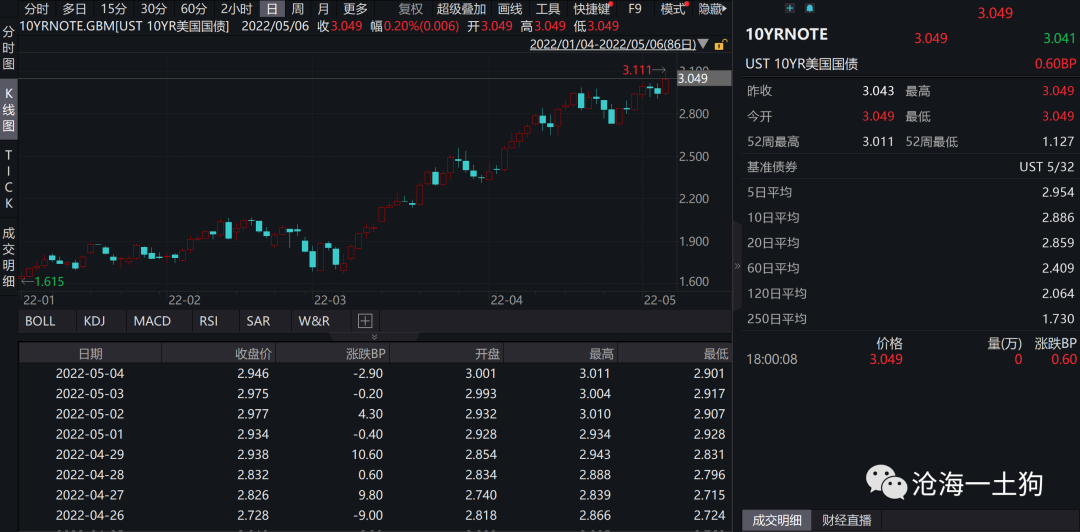Click the F9 button
The width and height of the screenshot is (1080, 532).
[634, 10]
